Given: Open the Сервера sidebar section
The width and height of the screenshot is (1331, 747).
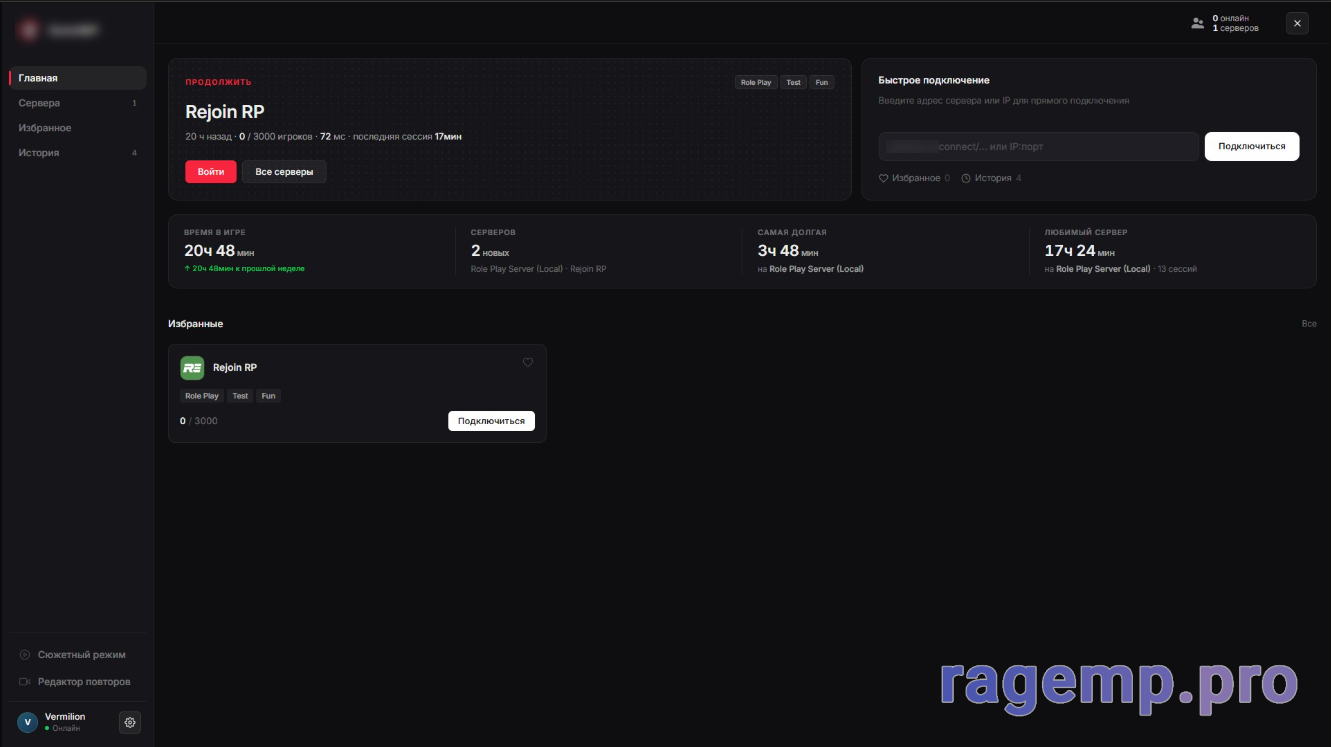Looking at the screenshot, I should (x=78, y=103).
